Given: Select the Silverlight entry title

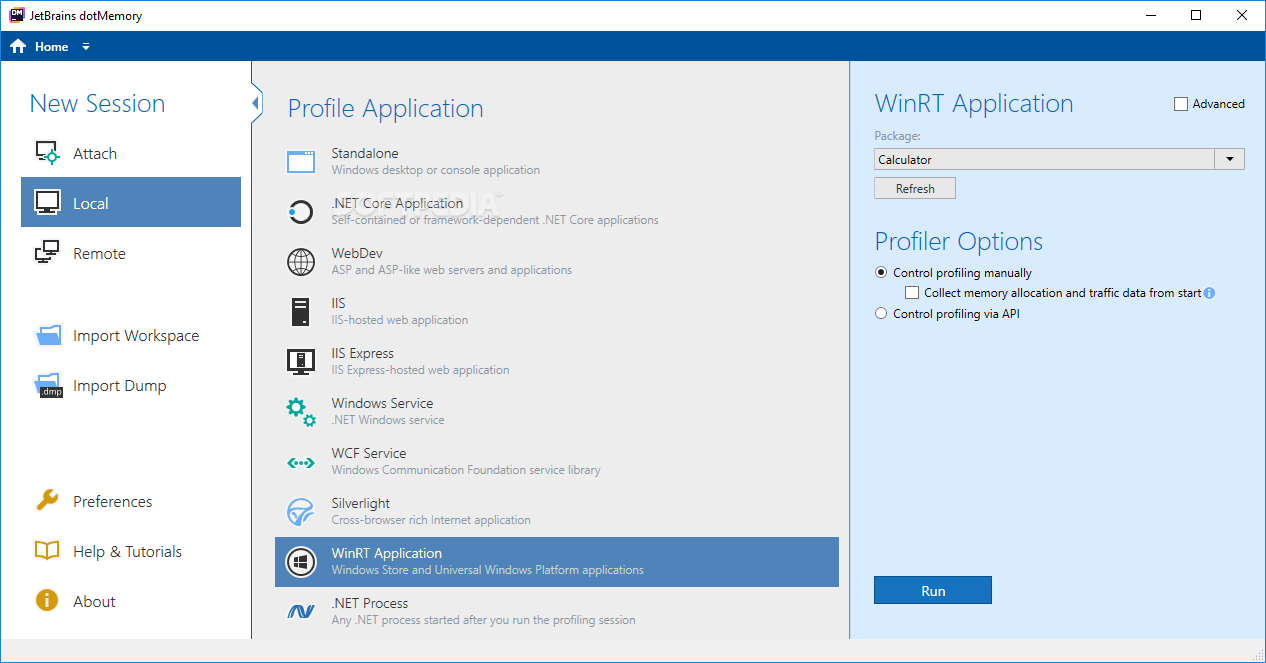Looking at the screenshot, I should point(361,503).
